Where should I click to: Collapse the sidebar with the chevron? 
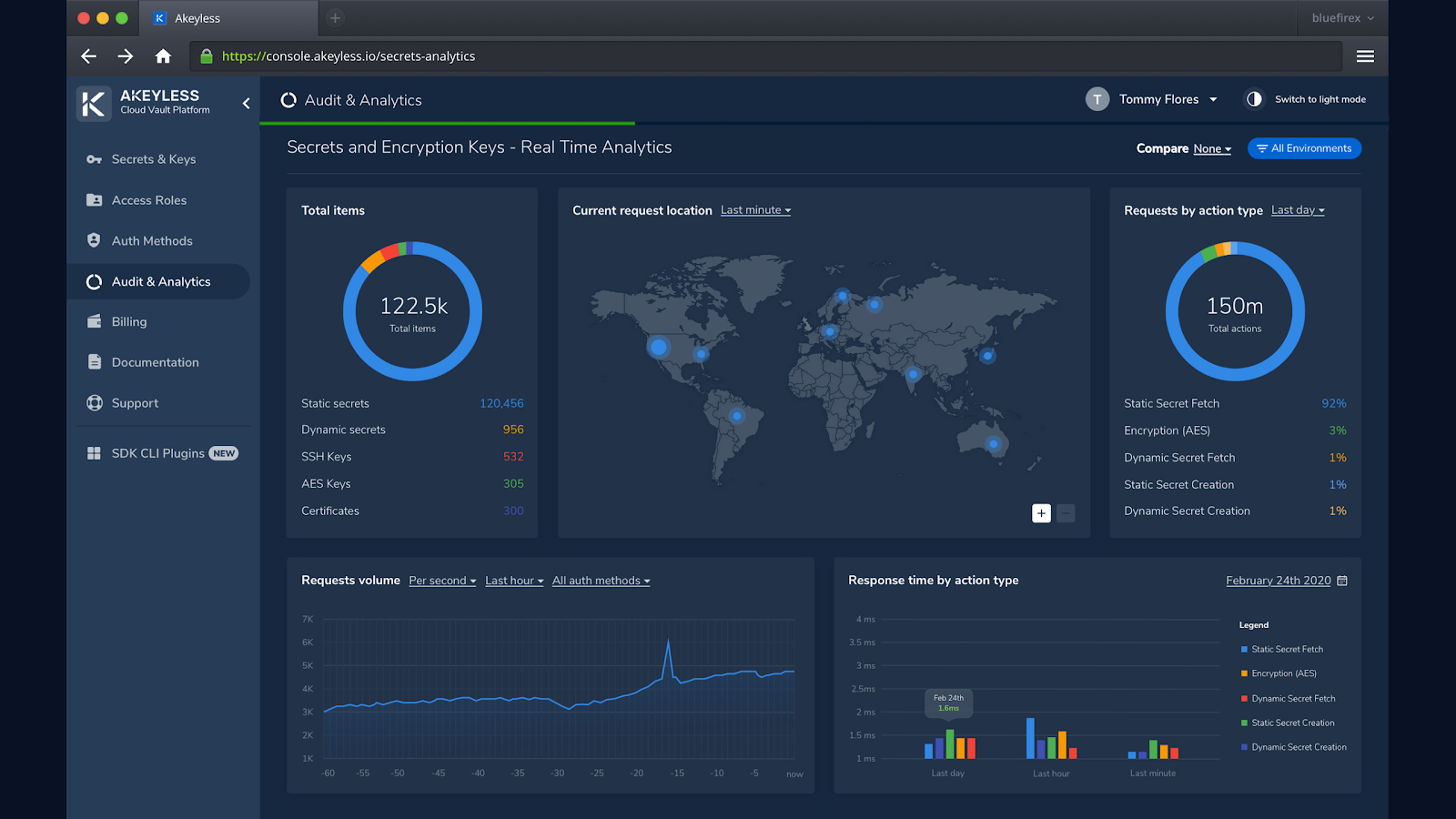point(245,103)
